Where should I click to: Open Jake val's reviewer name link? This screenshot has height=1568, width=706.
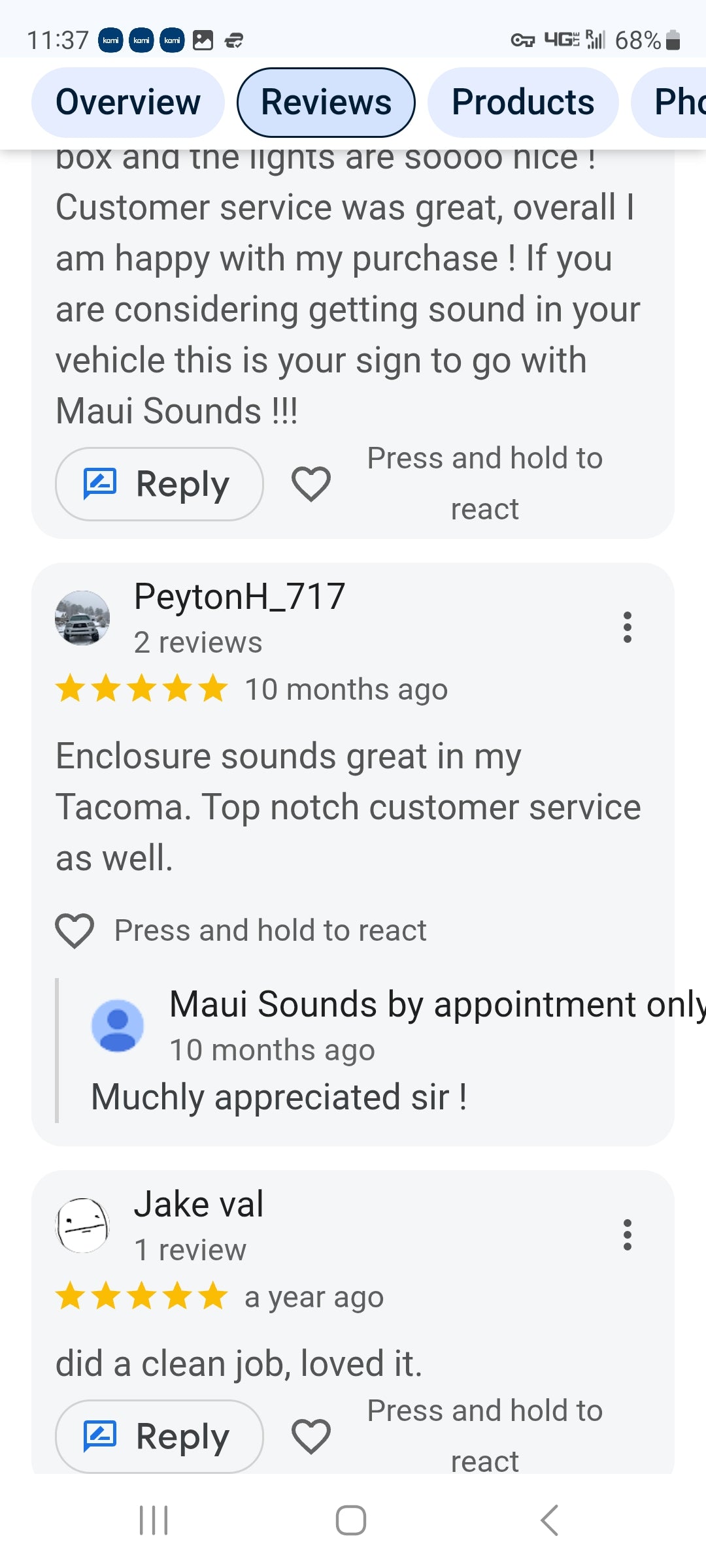click(x=199, y=1204)
